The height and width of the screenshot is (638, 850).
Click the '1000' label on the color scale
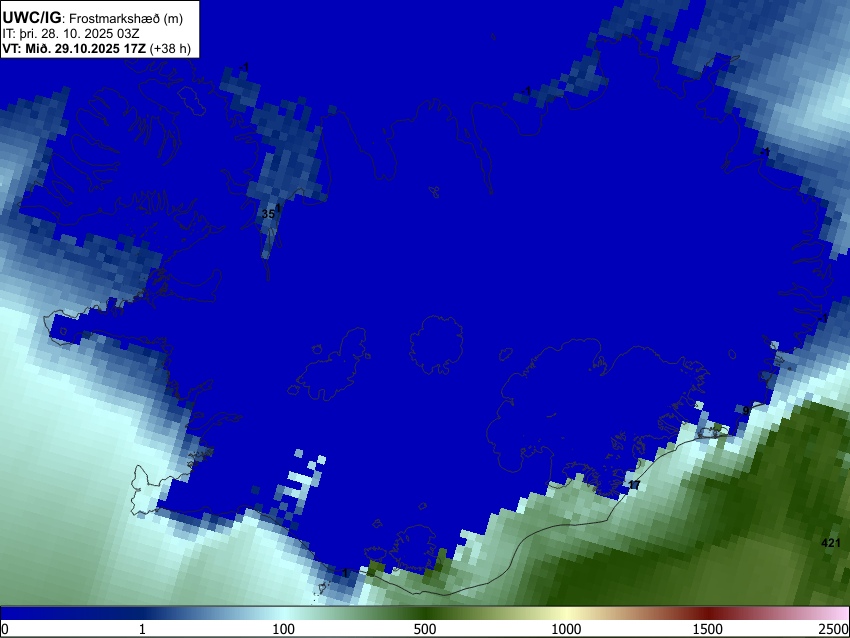(x=566, y=629)
